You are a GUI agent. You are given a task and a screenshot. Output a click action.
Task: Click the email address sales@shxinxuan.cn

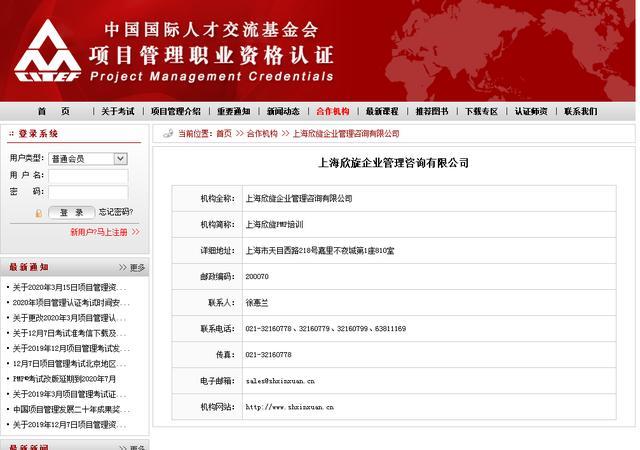[280, 381]
